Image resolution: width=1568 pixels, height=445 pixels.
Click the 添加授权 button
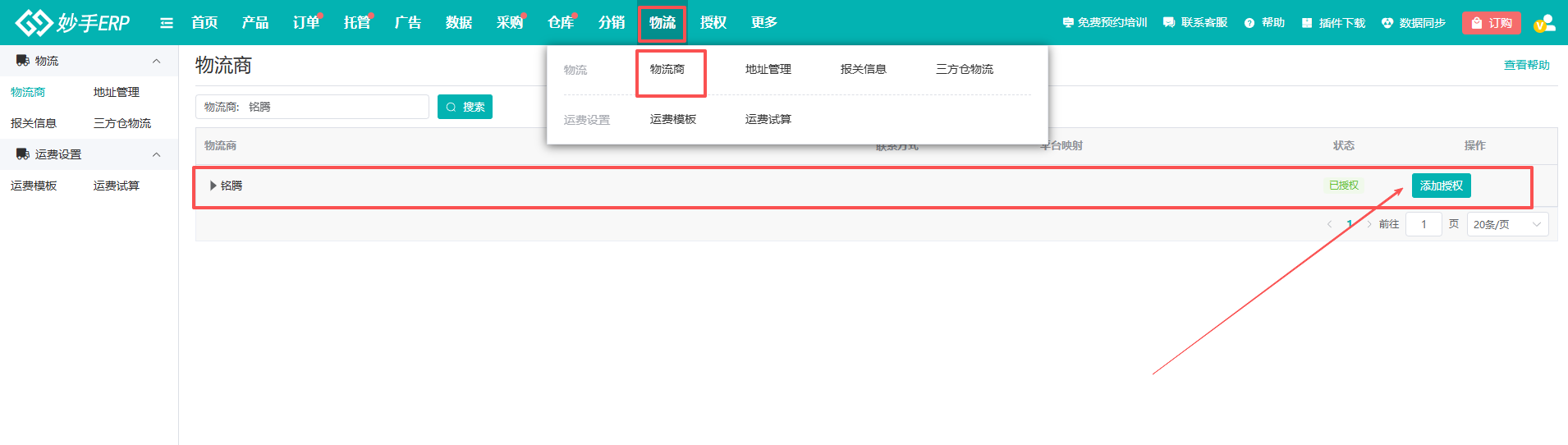pyautogui.click(x=1441, y=186)
